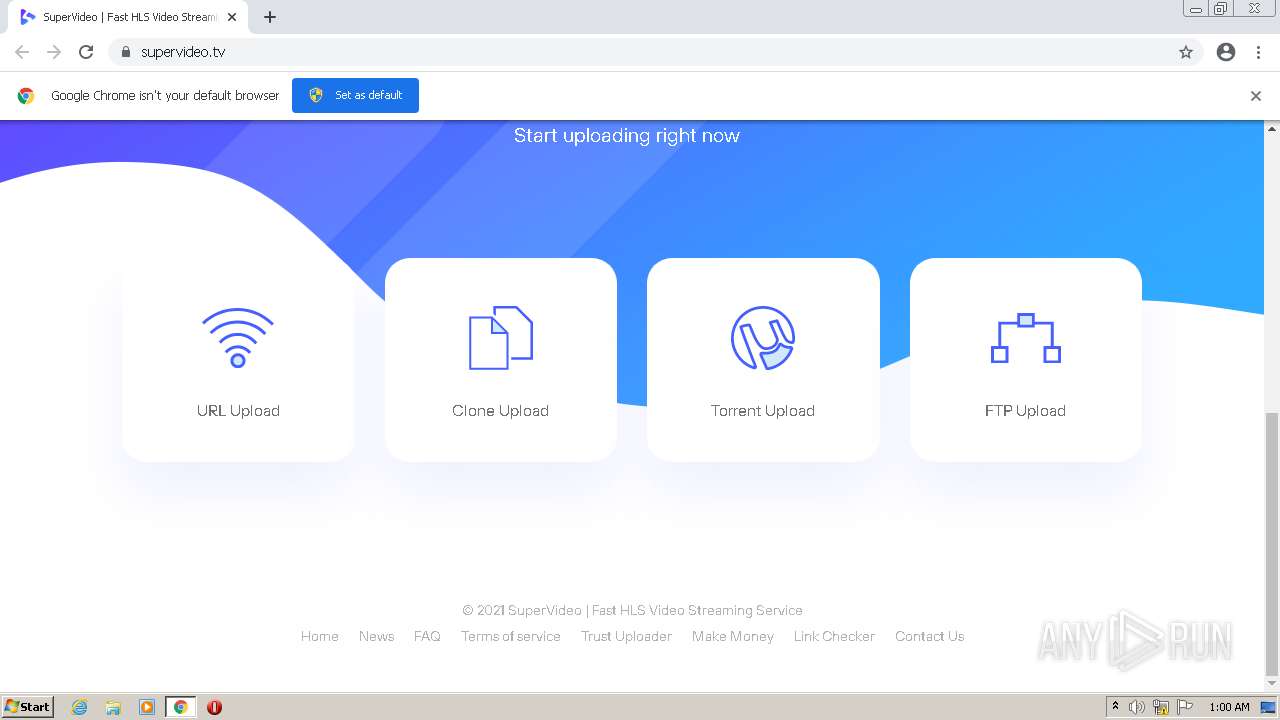Screen dimensions: 1280x720
Task: Launch Internet Explorer from taskbar
Action: 79,707
